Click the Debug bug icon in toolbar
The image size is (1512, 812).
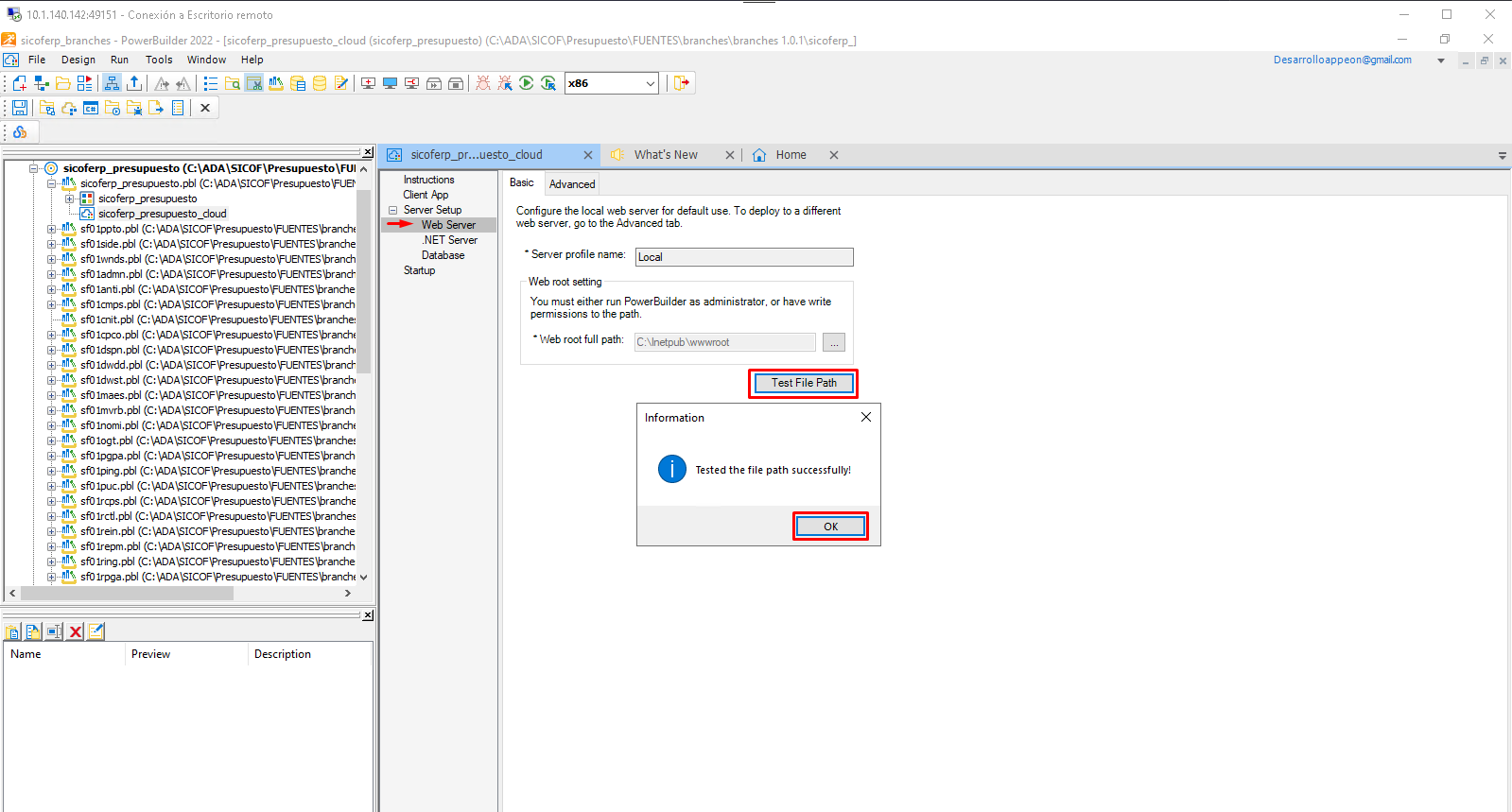pos(483,83)
